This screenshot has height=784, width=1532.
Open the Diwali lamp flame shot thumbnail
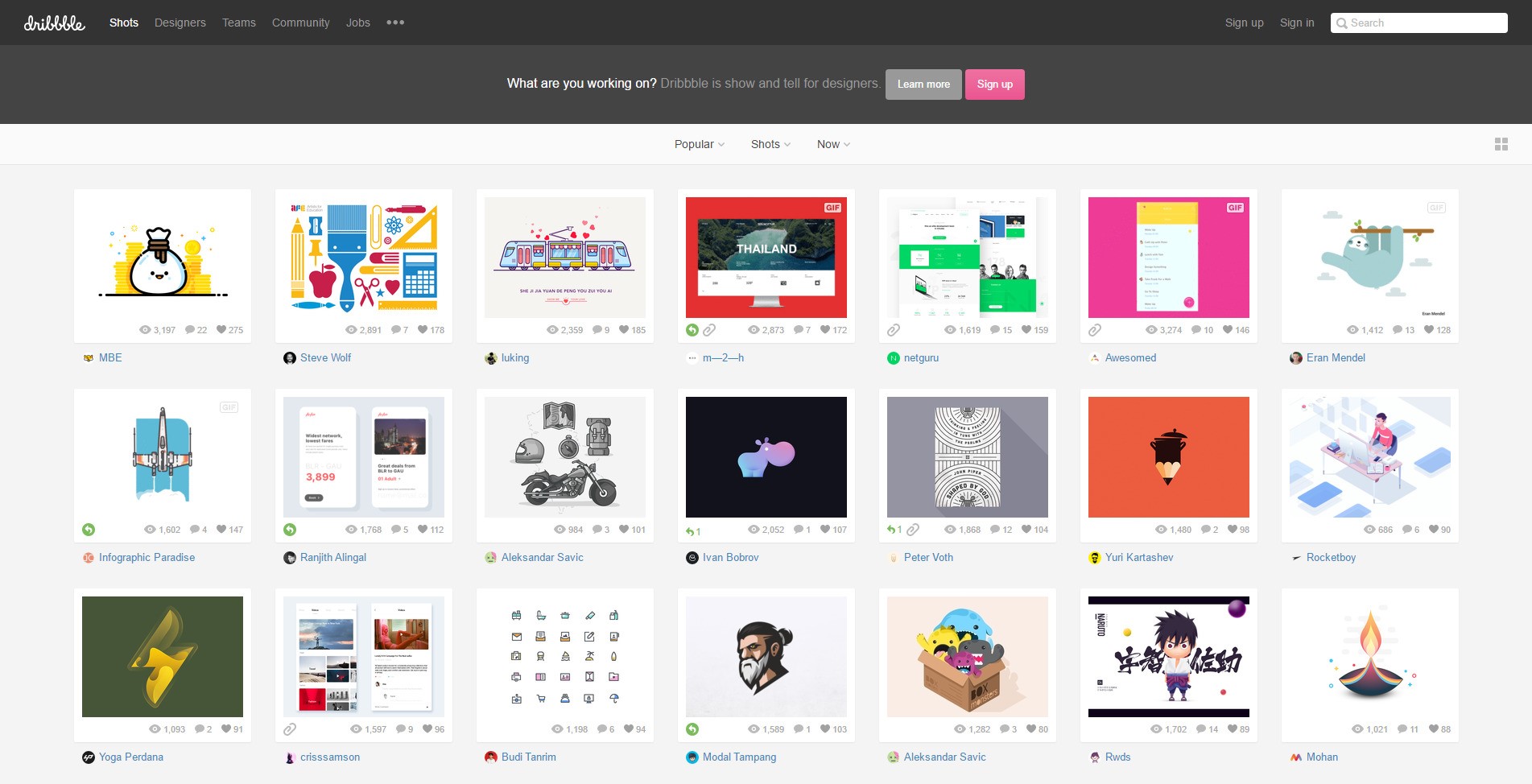(x=1370, y=657)
